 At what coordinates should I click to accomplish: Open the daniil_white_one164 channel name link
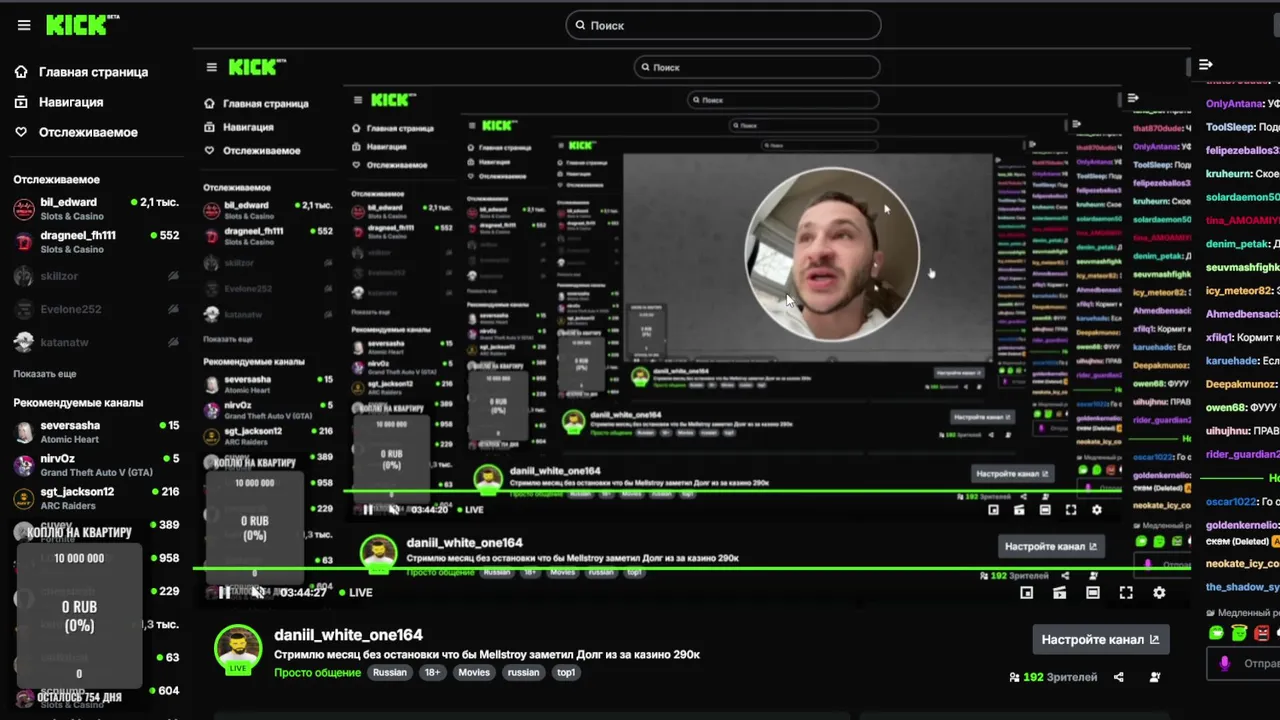click(x=348, y=635)
